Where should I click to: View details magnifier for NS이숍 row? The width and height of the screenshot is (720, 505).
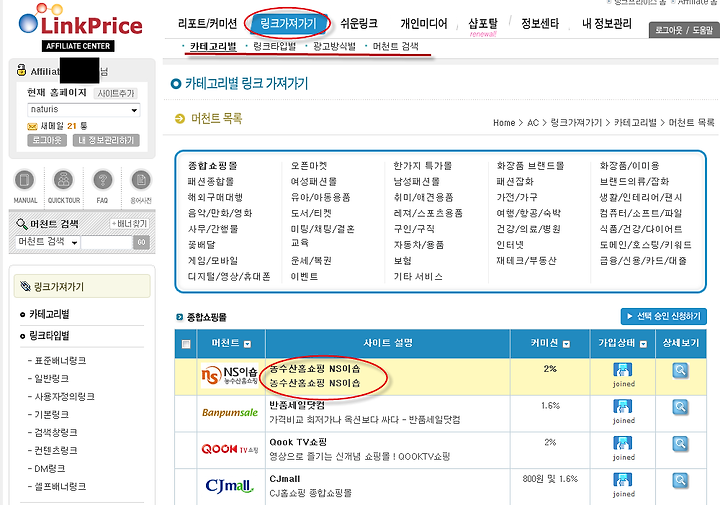click(x=680, y=370)
